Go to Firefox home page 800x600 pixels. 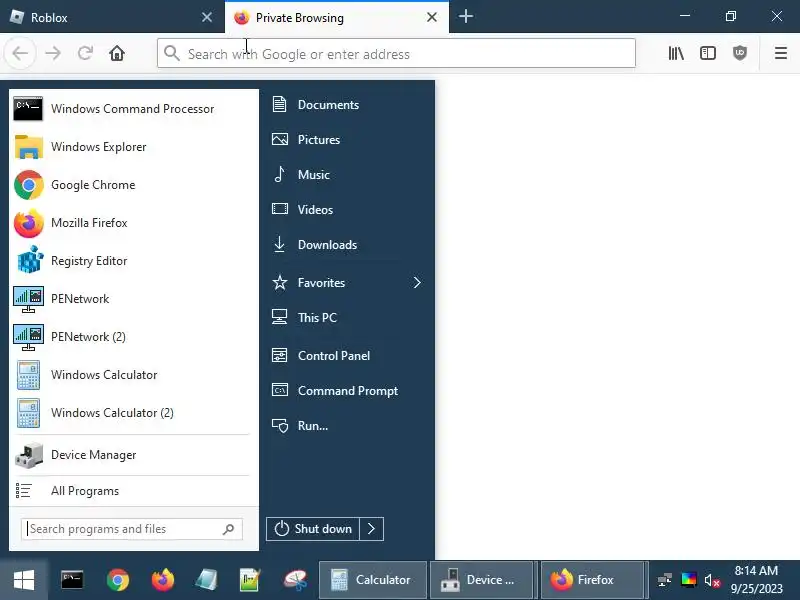(117, 53)
